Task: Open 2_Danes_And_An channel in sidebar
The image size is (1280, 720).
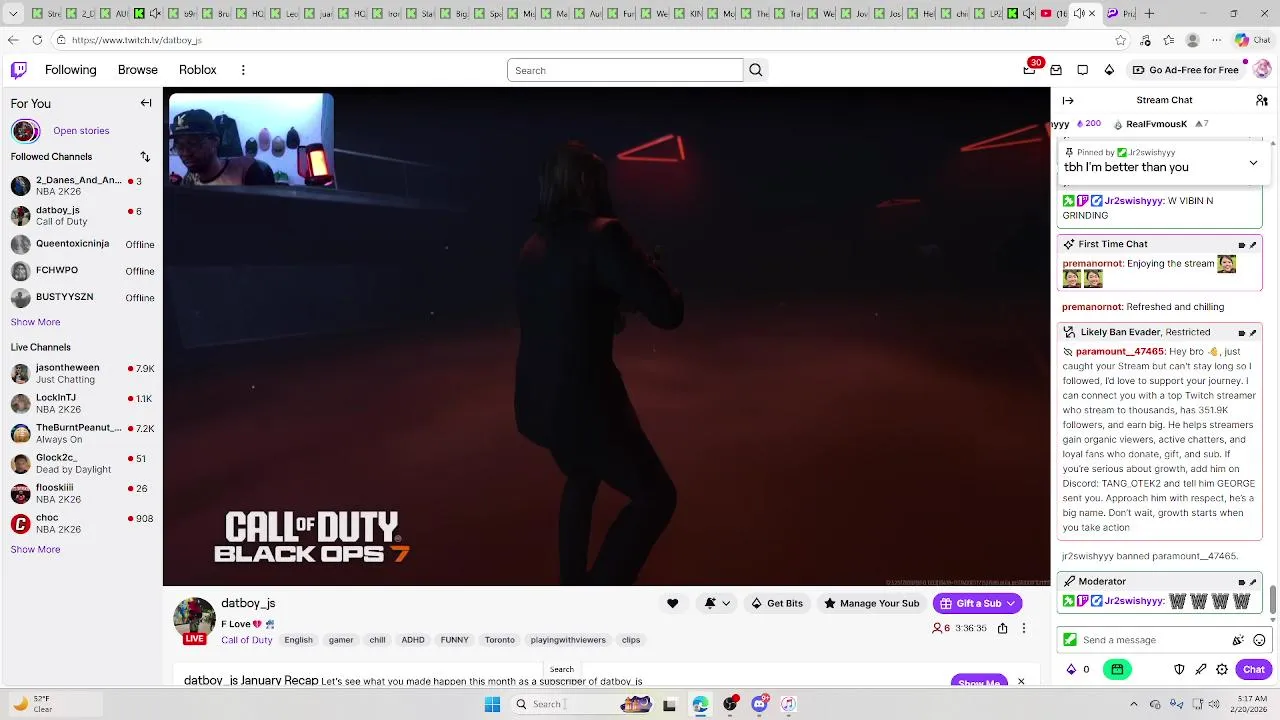Action: [81, 186]
